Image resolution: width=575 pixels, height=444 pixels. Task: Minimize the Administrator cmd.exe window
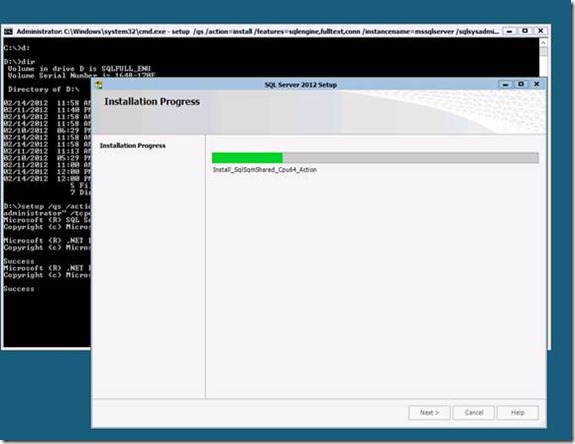(509, 31)
